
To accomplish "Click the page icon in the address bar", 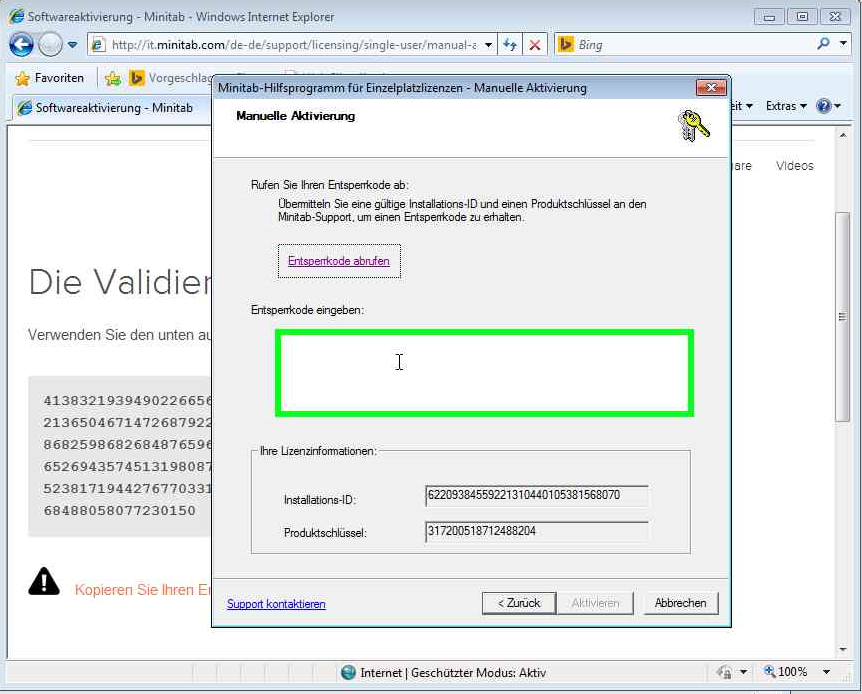I will coord(97,45).
